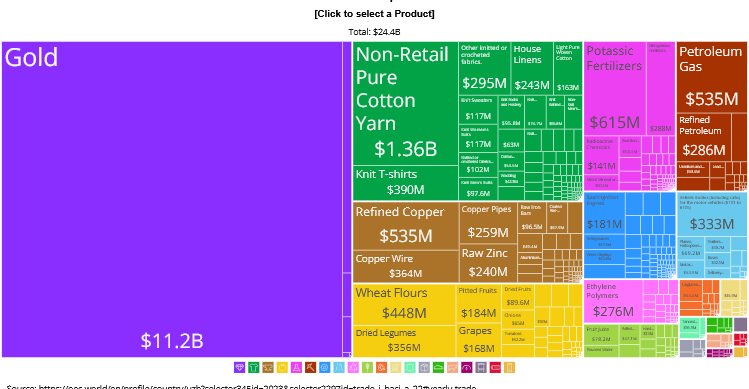The height and width of the screenshot is (389, 749).
Task: Select the green t-shirt textiles icon
Action: 254,367
